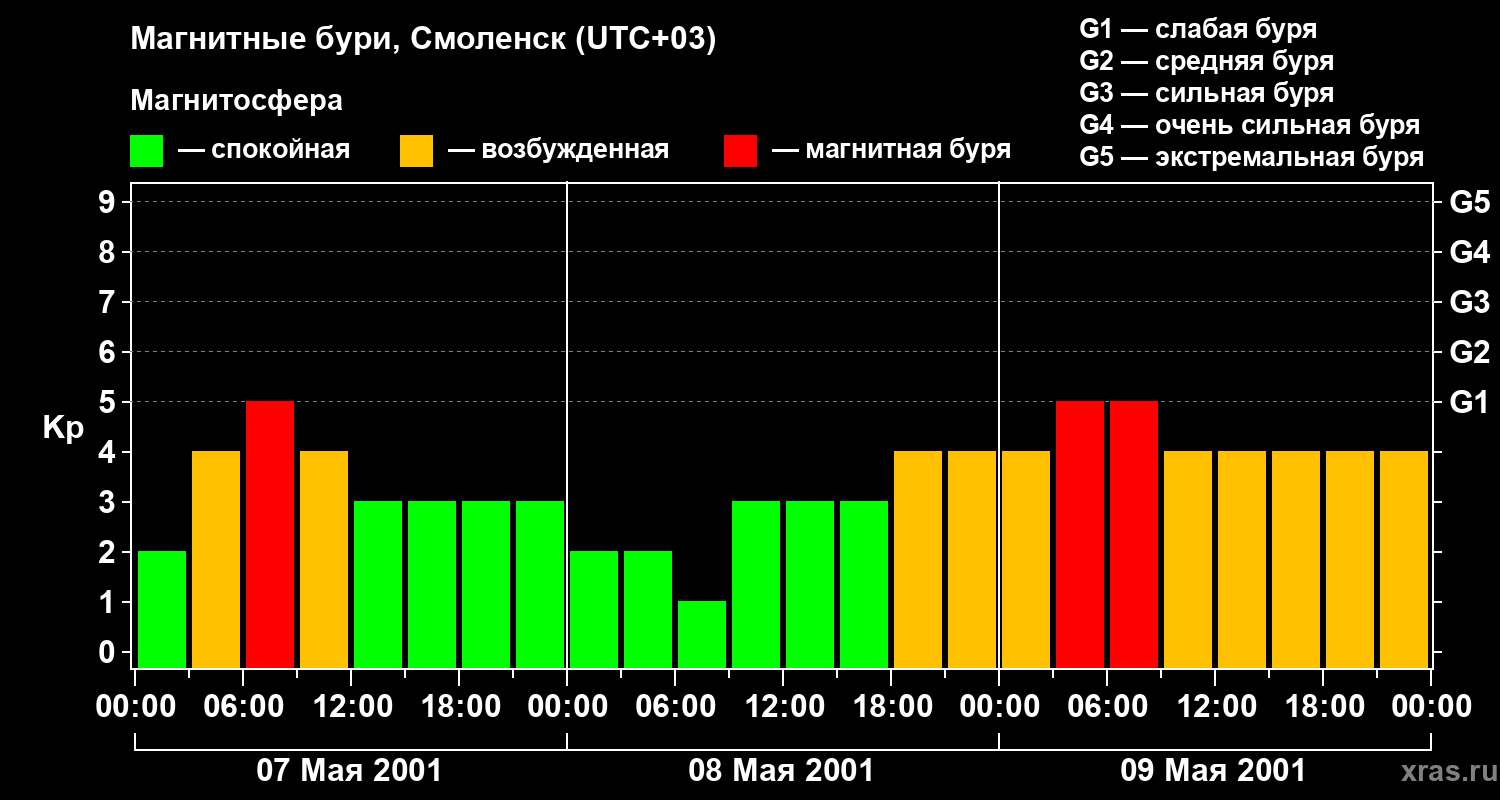Click the right-axis label 'G5'
The image size is (1500, 800).
(x=1470, y=202)
